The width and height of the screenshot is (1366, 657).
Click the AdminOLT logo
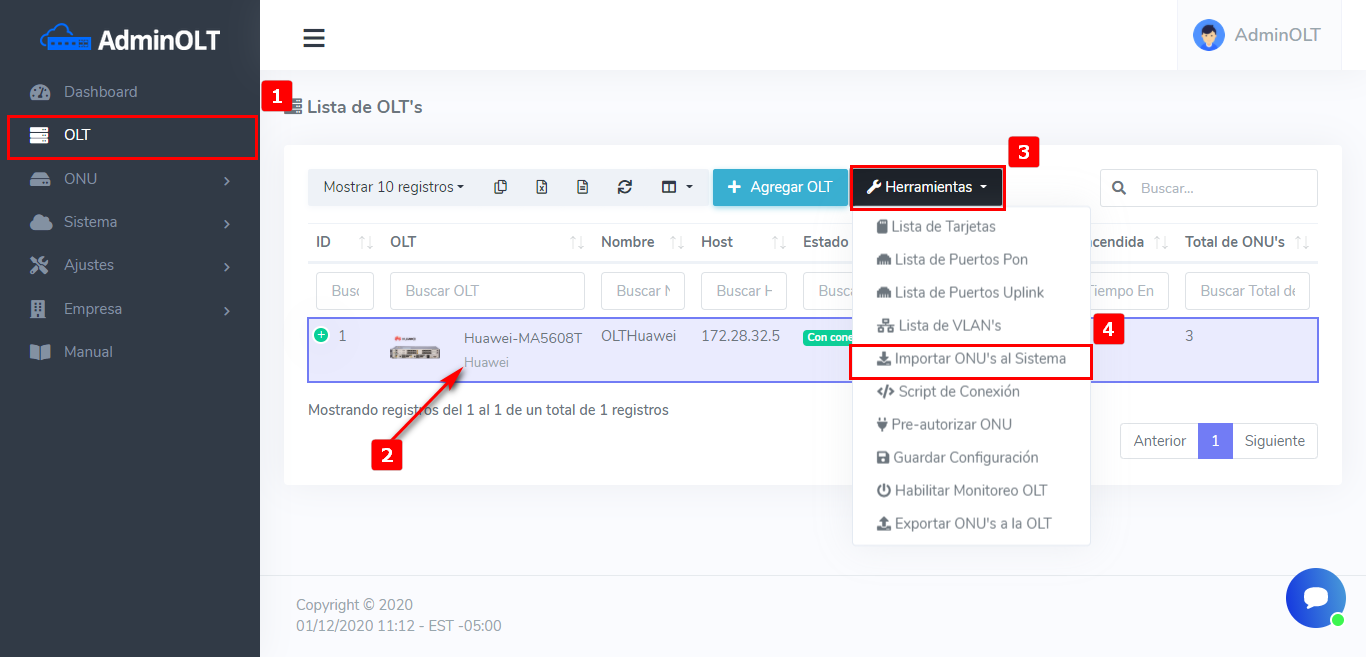pyautogui.click(x=130, y=39)
